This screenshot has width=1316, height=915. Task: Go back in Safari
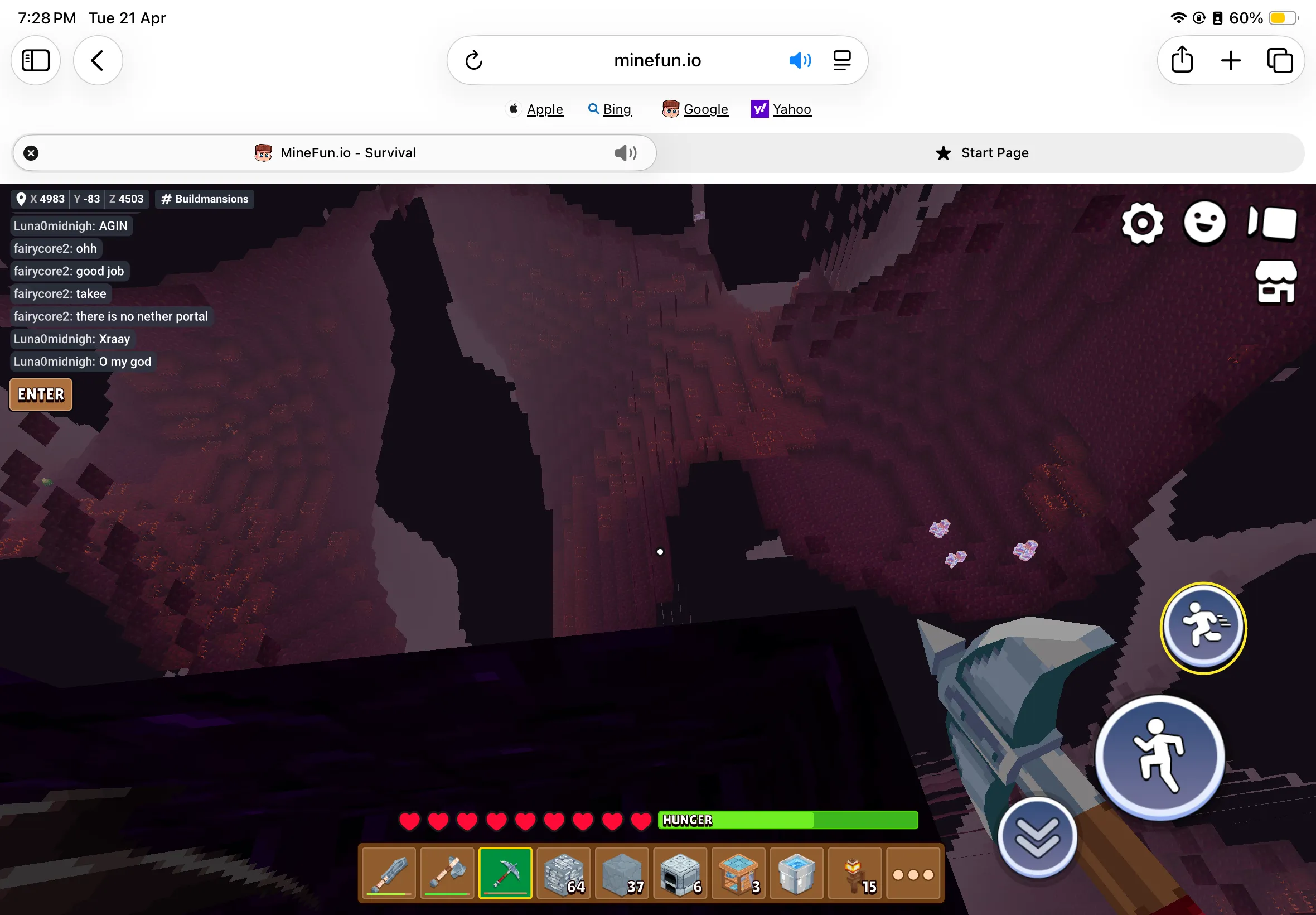coord(98,60)
